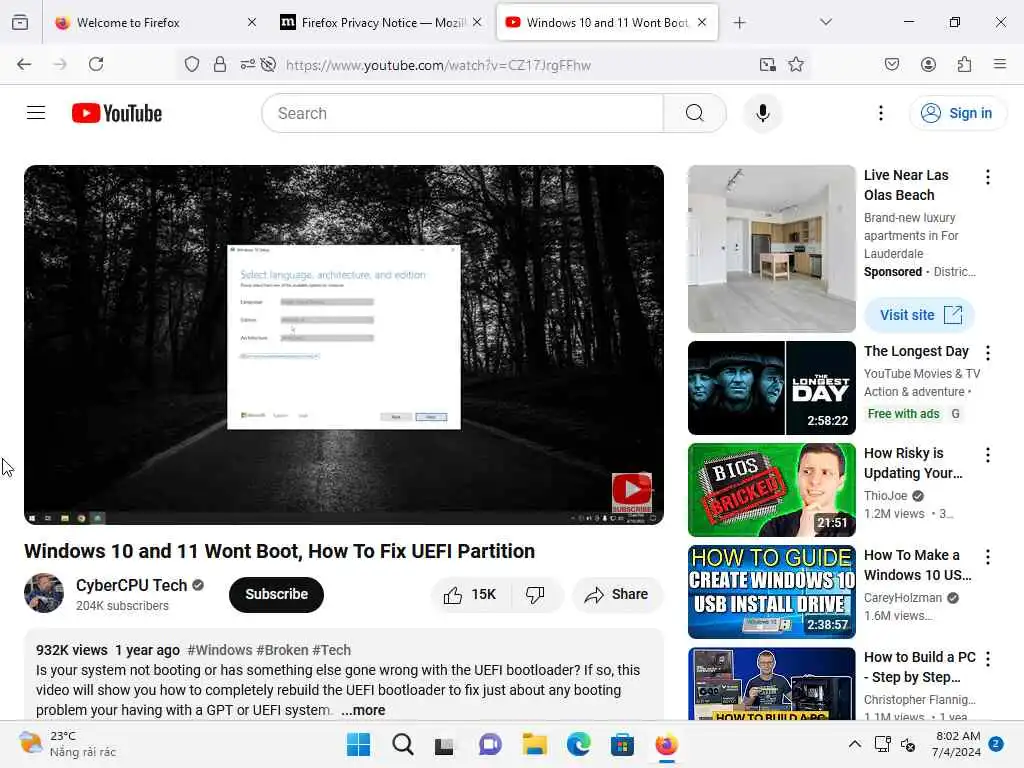Open Windows Start menu
Viewport: 1024px width, 768px height.
358,744
